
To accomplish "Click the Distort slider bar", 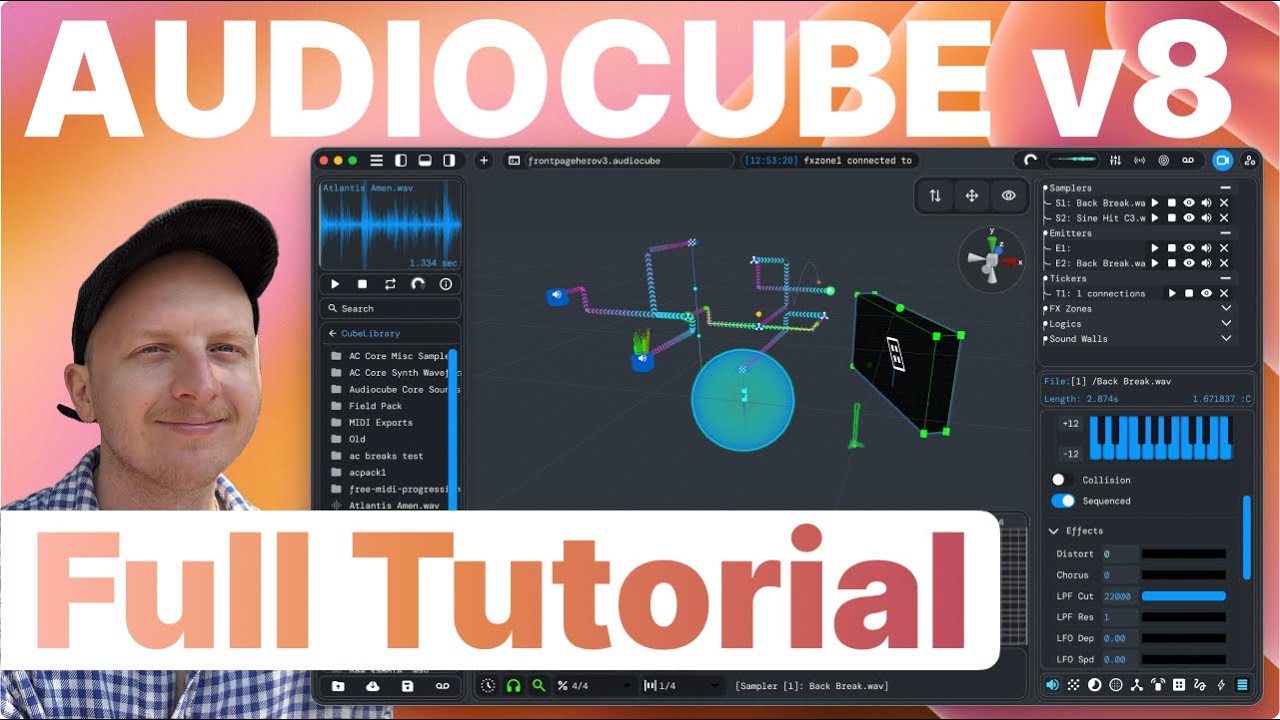I will click(1184, 554).
